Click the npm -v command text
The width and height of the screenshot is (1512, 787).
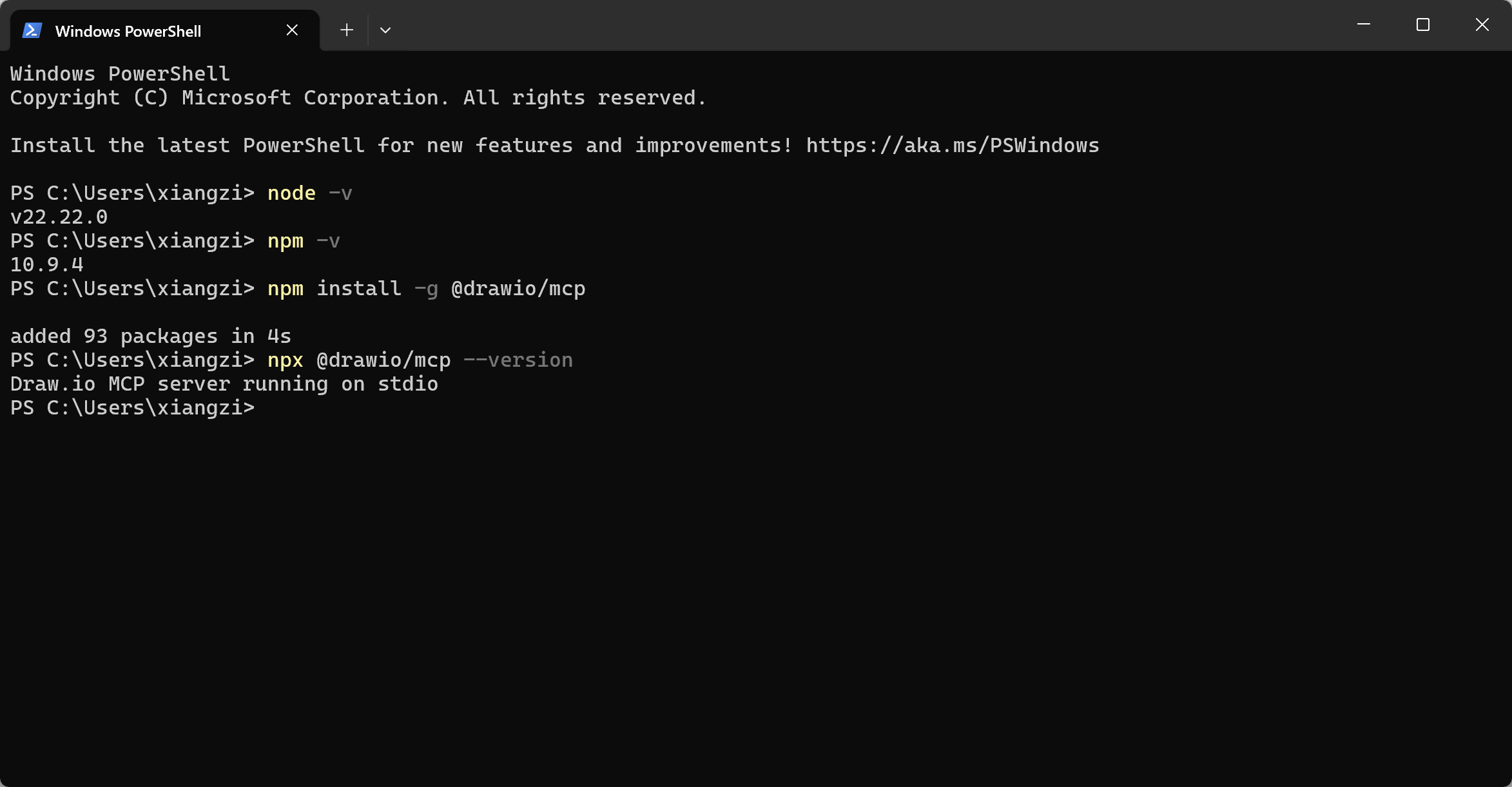click(304, 240)
